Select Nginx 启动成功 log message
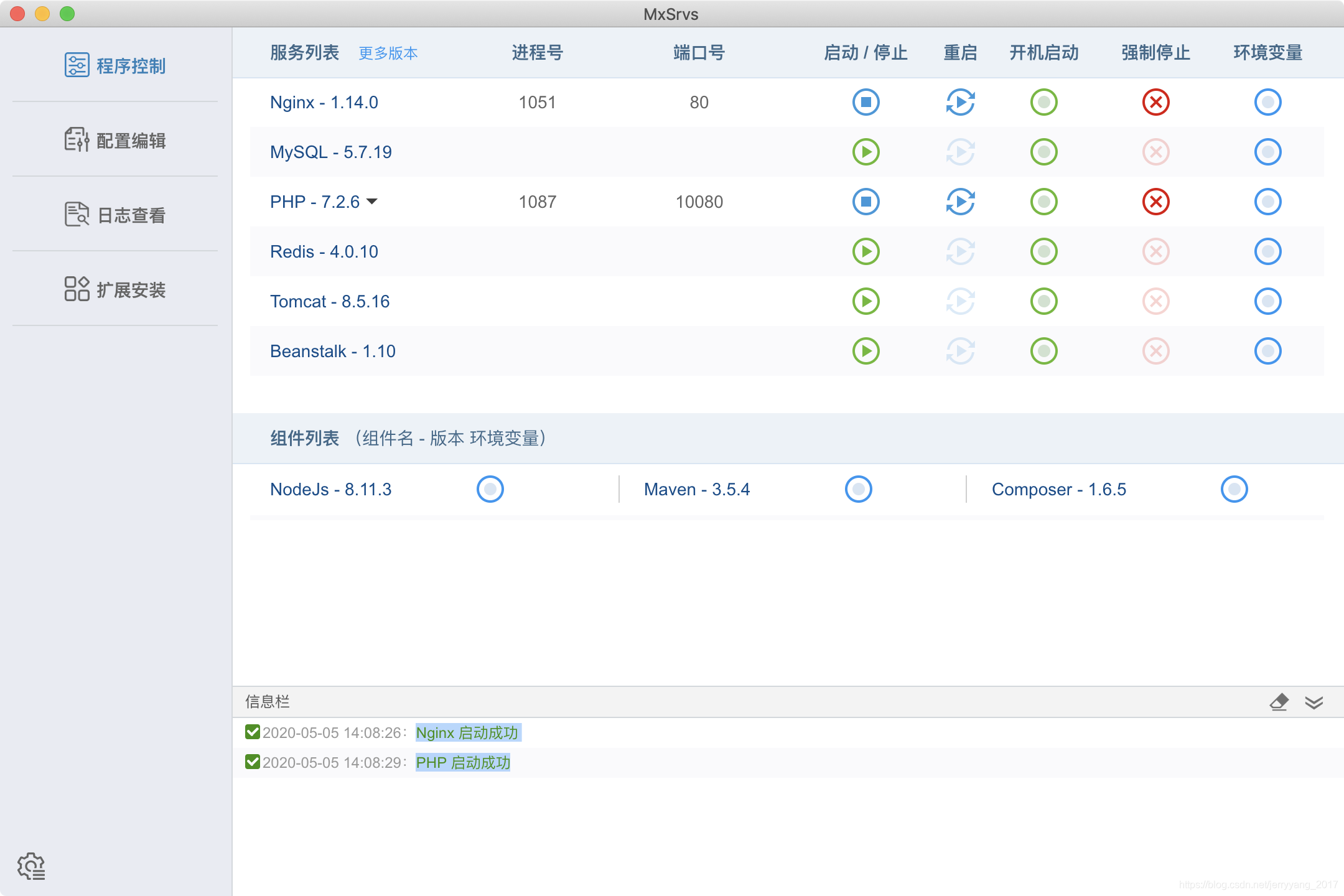1344x896 pixels. 467,733
